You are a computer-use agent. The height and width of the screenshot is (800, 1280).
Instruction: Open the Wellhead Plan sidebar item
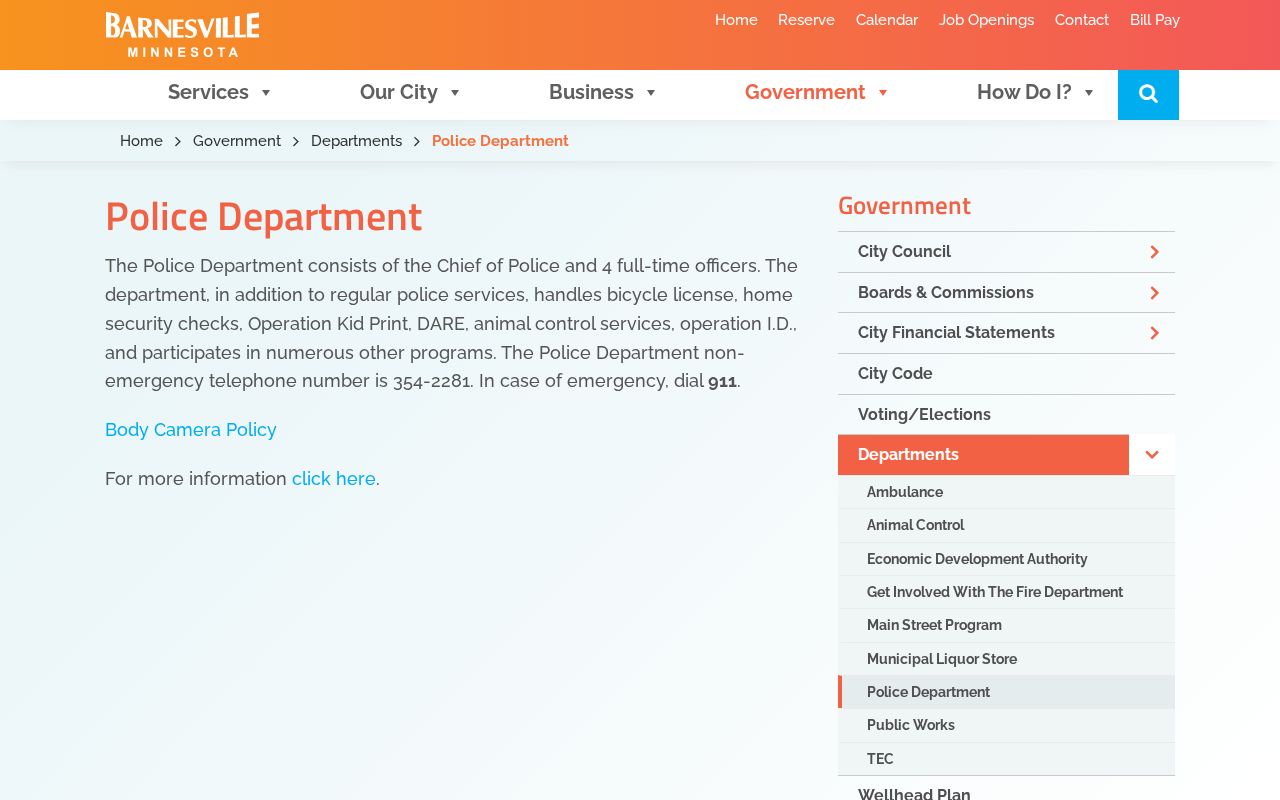click(x=1006, y=790)
